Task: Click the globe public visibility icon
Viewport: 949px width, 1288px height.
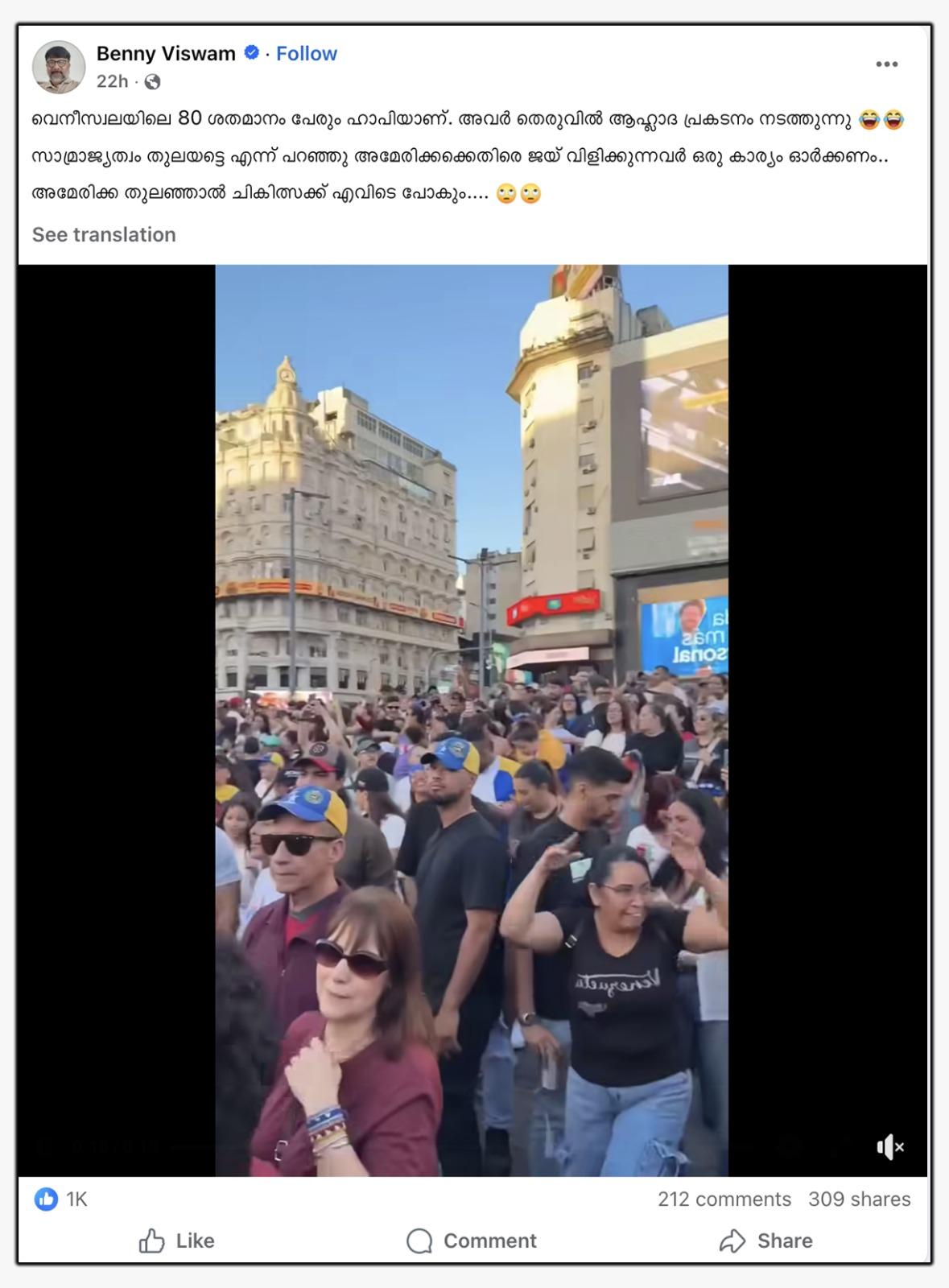Action: tap(152, 81)
